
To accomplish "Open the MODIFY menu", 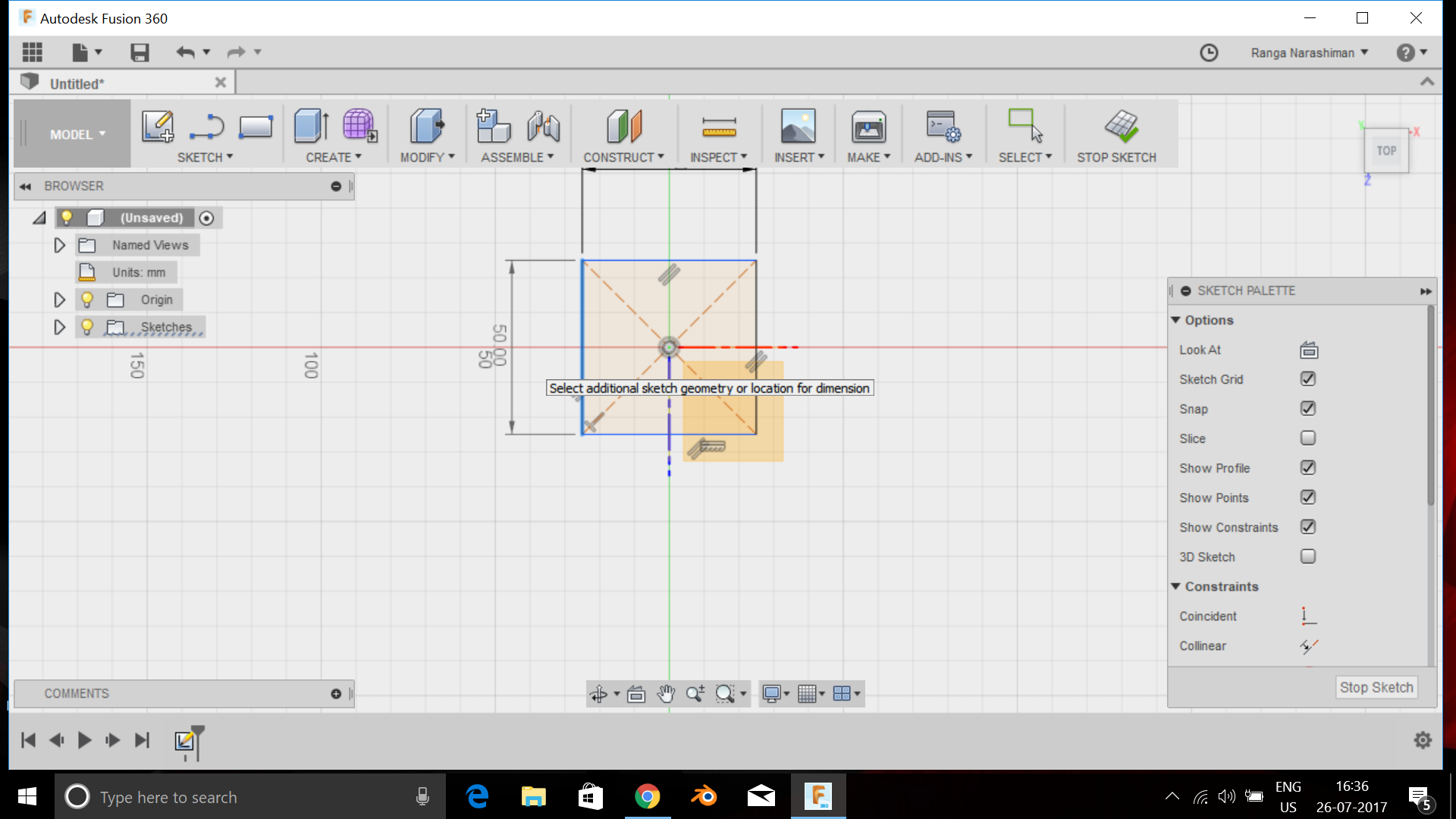I will [427, 157].
